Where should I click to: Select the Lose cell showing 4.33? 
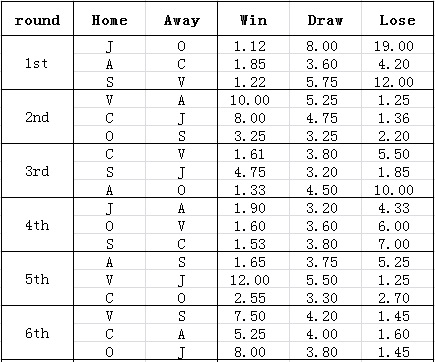[x=397, y=207]
